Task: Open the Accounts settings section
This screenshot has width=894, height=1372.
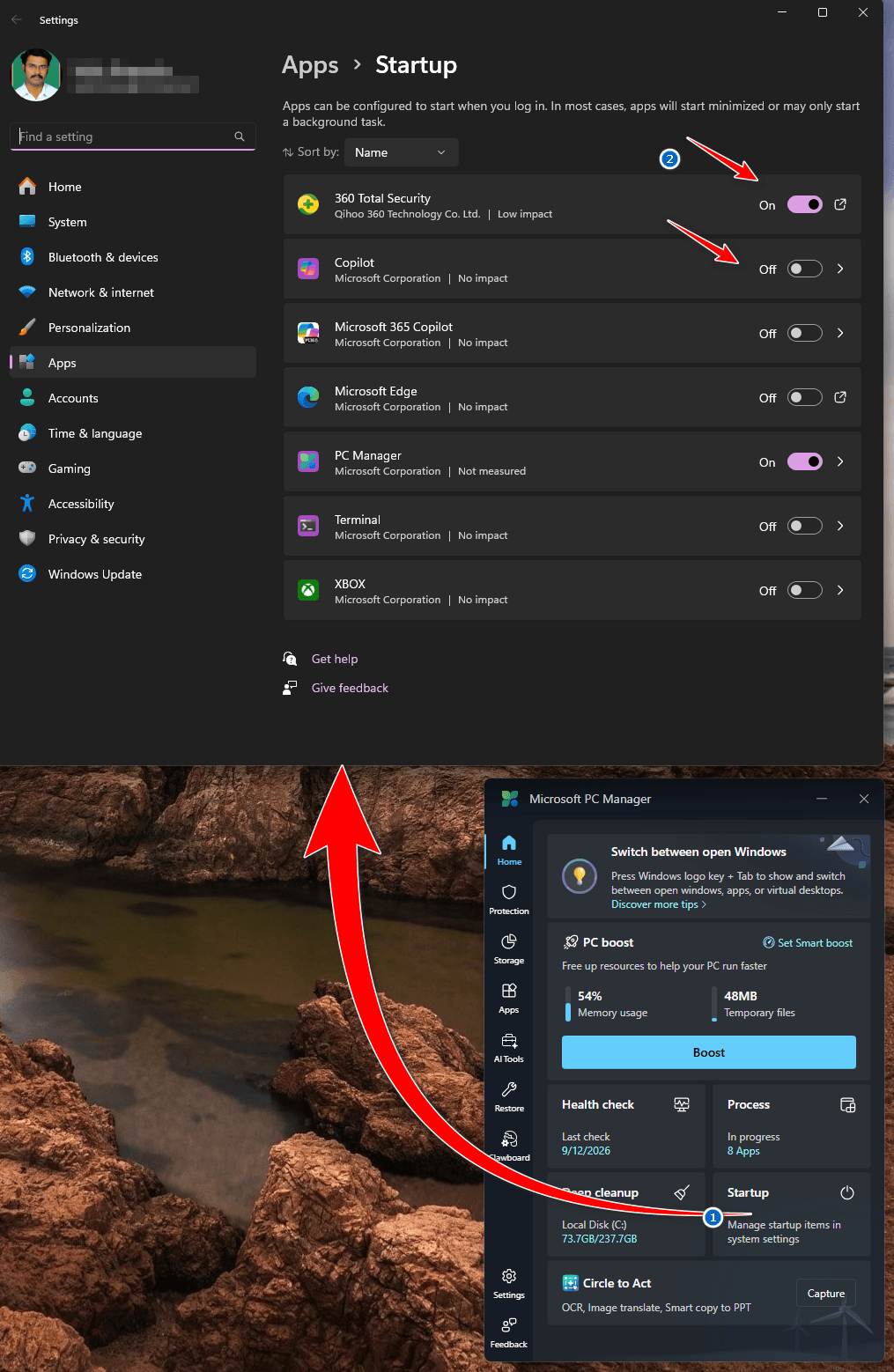Action: click(133, 398)
